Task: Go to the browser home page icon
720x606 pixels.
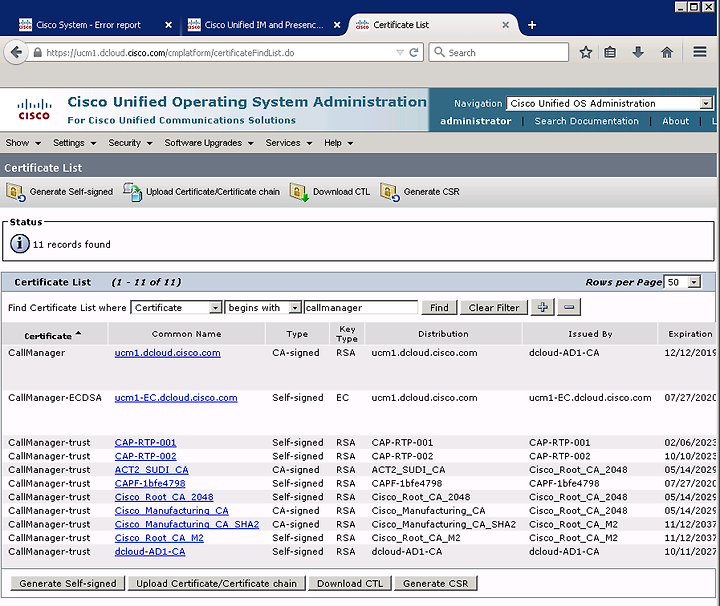Action: click(x=667, y=52)
